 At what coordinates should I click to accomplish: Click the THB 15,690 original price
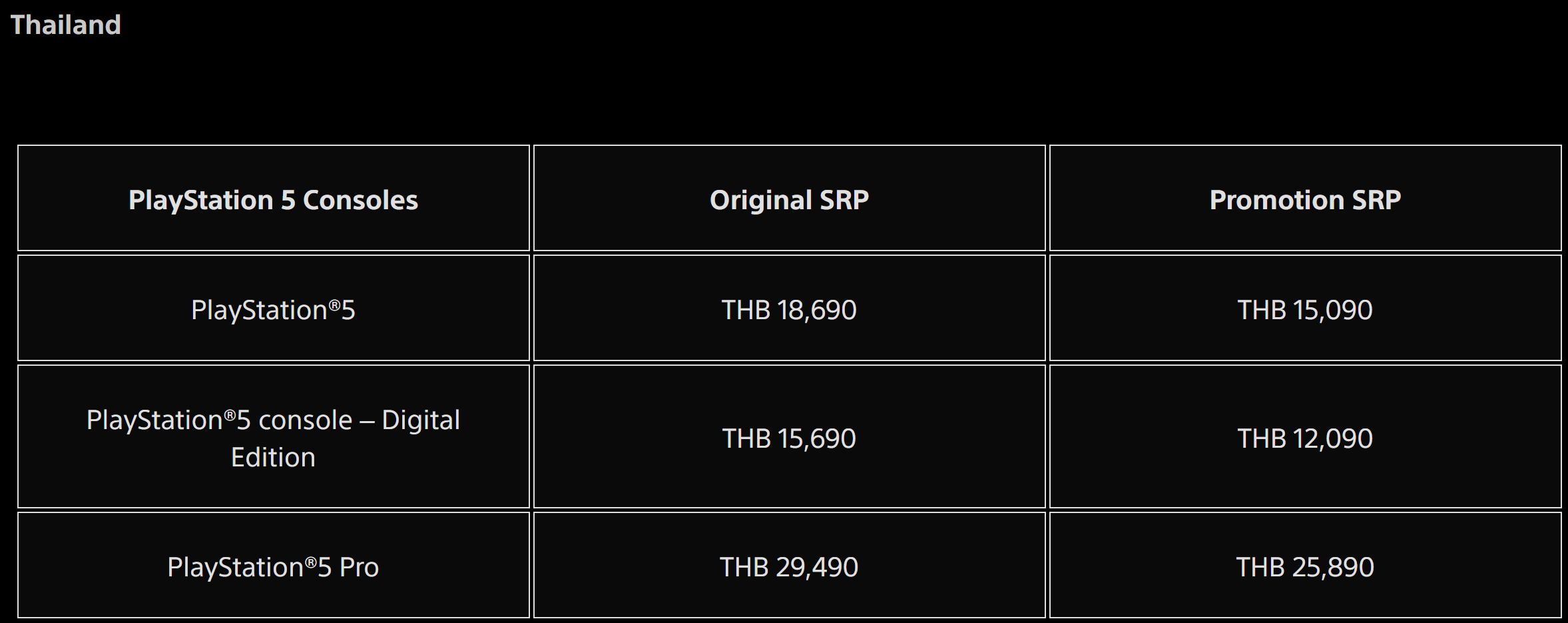coord(789,438)
